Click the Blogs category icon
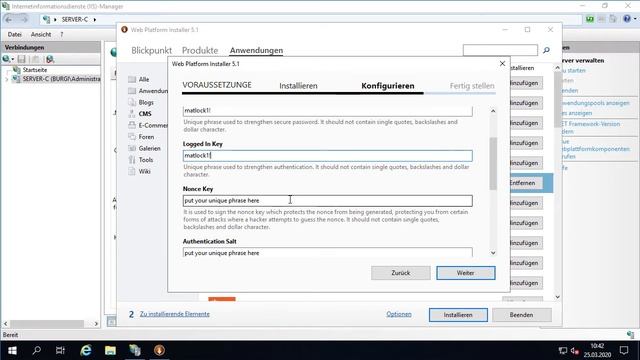The image size is (640, 360). tap(132, 102)
